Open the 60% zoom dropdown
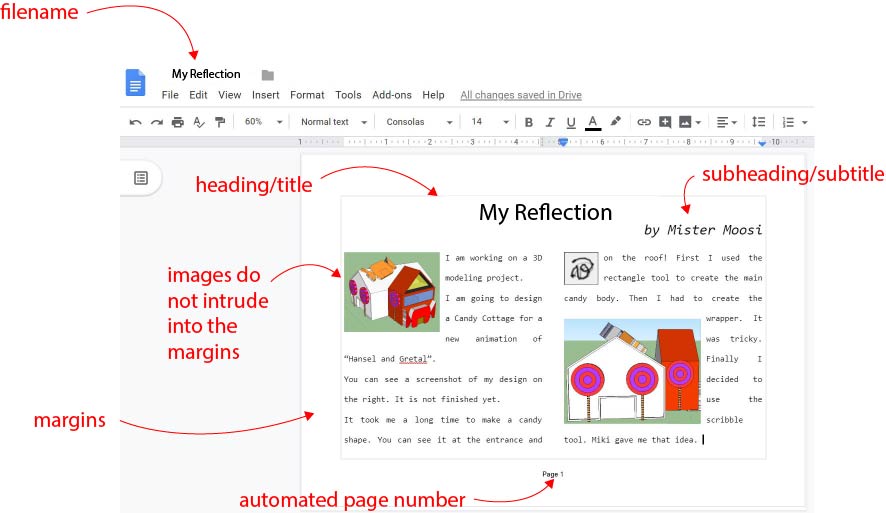Viewport: 886px width, 513px height. click(263, 122)
